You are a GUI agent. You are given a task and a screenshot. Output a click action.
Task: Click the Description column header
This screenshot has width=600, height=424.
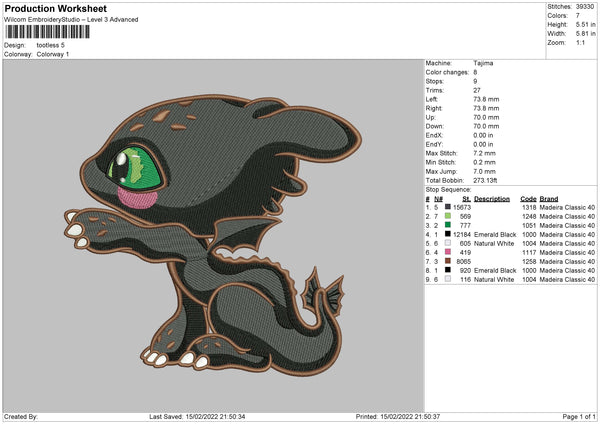coord(492,199)
